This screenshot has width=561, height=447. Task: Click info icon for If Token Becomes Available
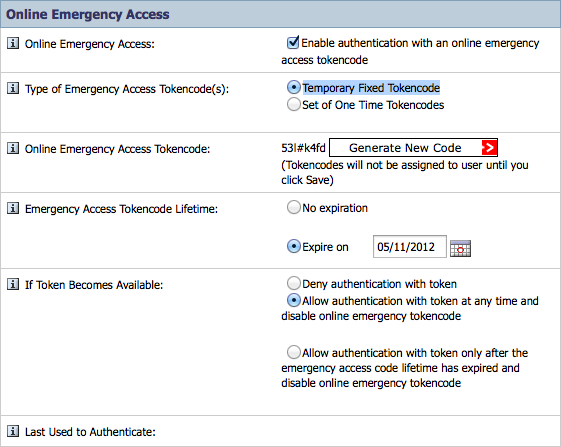(x=13, y=285)
